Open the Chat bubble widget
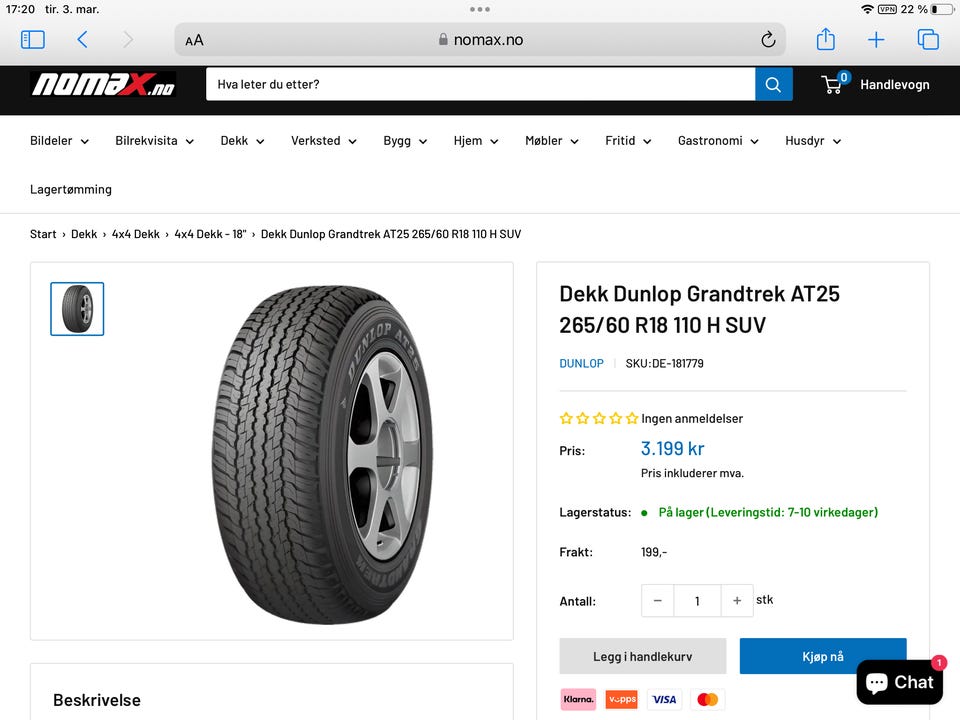The image size is (960, 720). click(x=899, y=682)
